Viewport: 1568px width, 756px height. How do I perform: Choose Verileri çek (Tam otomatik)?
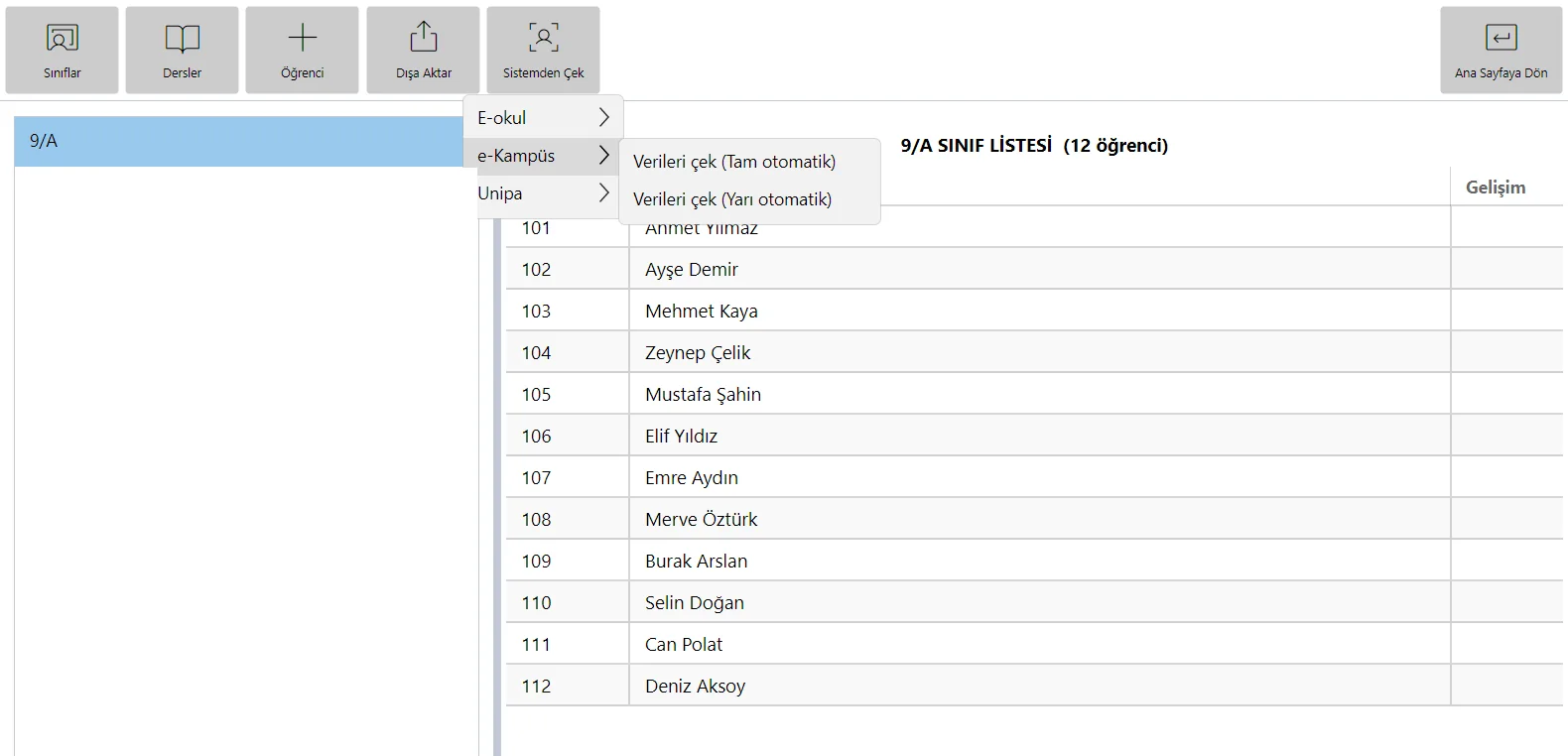pyautogui.click(x=749, y=162)
